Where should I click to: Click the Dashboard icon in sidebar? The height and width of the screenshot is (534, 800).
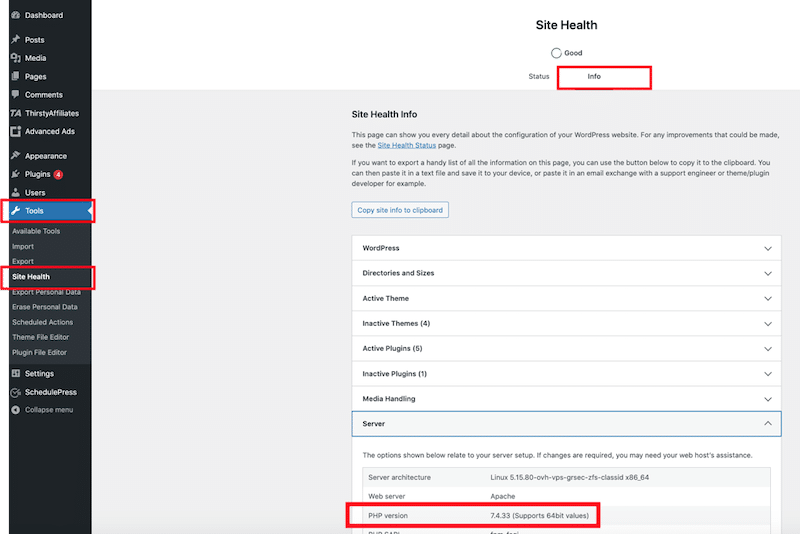15,15
